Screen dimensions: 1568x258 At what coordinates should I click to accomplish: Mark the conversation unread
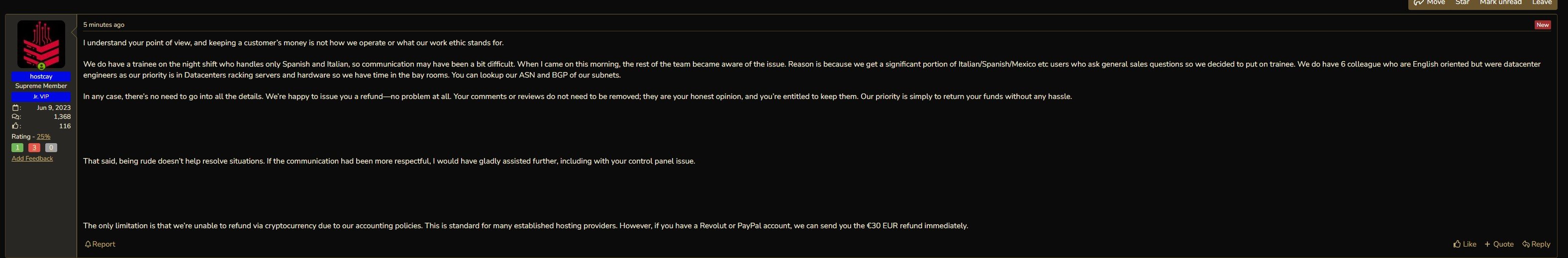(x=1500, y=3)
